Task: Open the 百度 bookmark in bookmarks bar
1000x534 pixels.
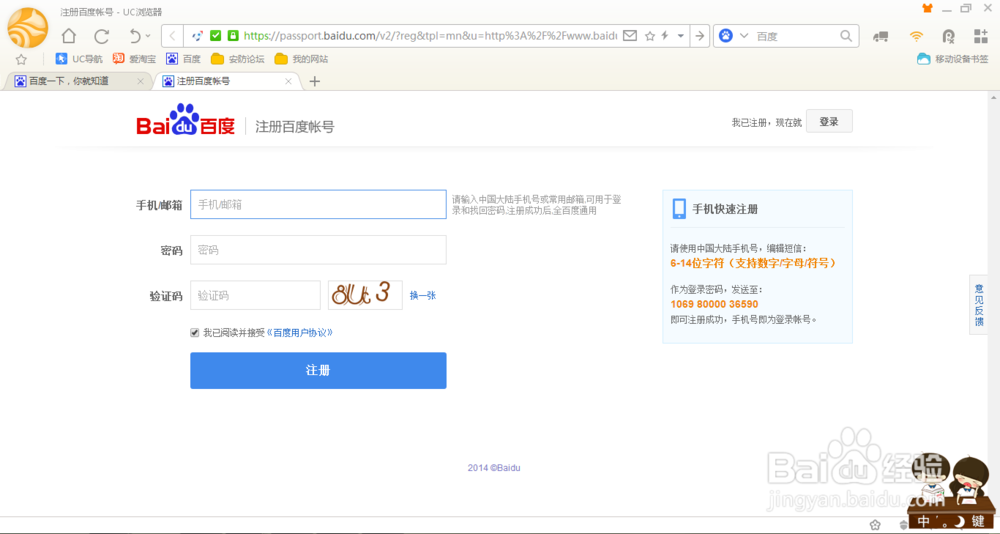Action: 184,59
